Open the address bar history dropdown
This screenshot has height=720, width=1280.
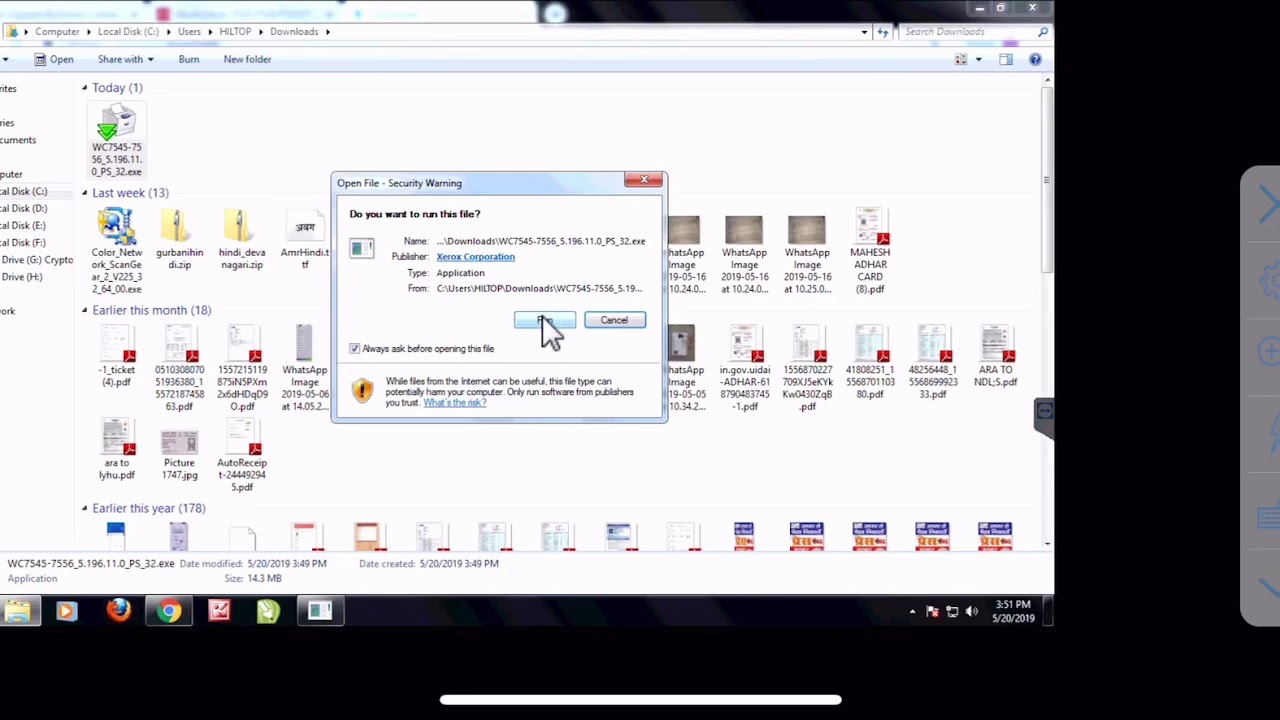865,32
